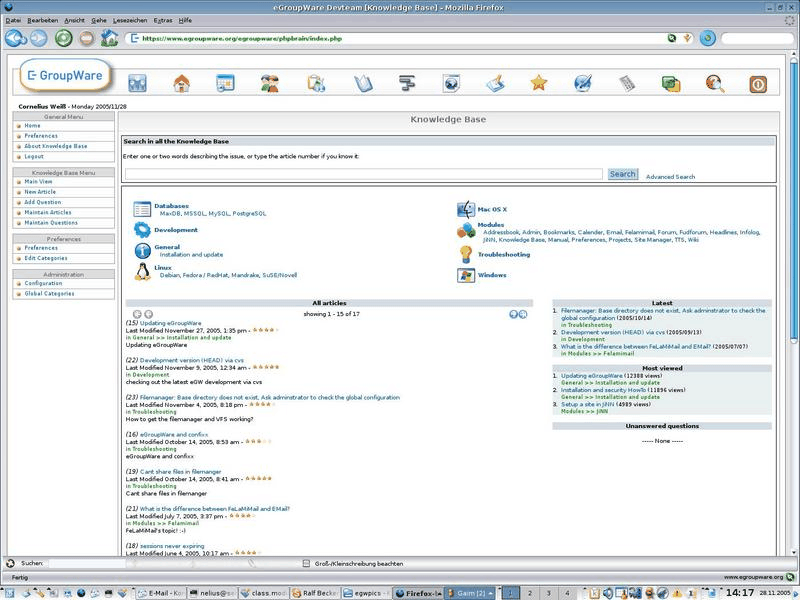Click the Knowledge Base search text field
The height and width of the screenshot is (600, 800).
[364, 174]
